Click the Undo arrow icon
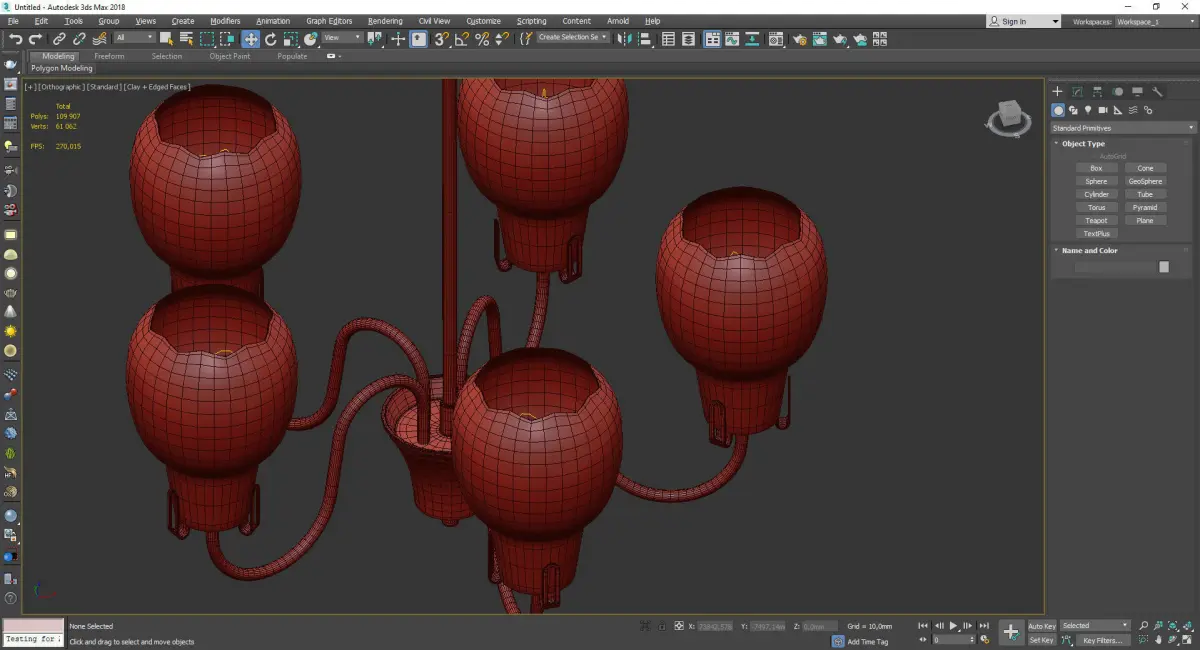1200x650 pixels. [x=15, y=38]
